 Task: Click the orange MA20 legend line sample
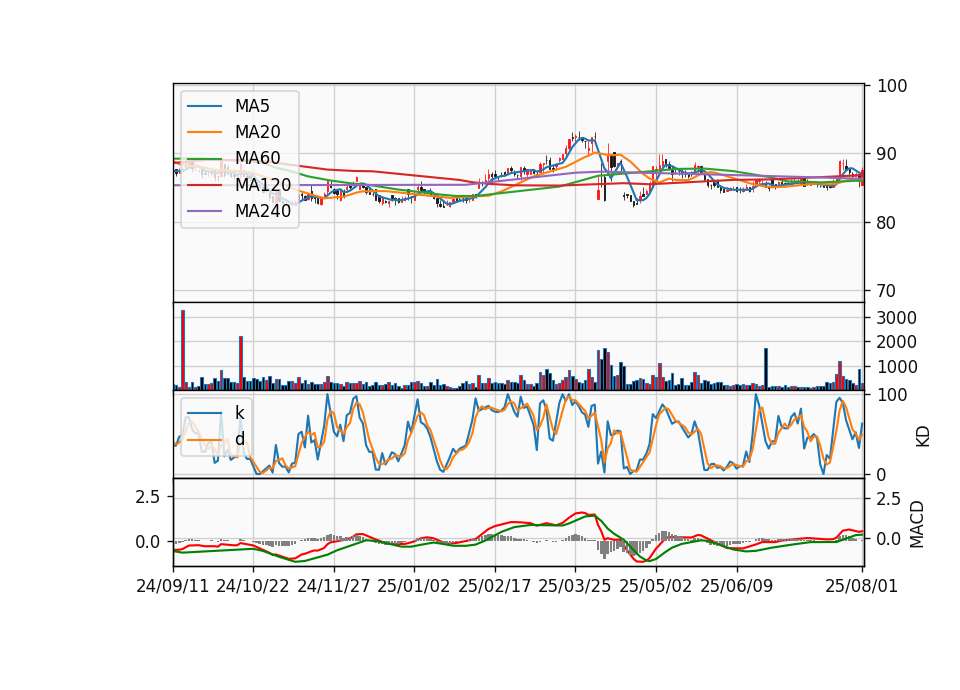click(204, 132)
